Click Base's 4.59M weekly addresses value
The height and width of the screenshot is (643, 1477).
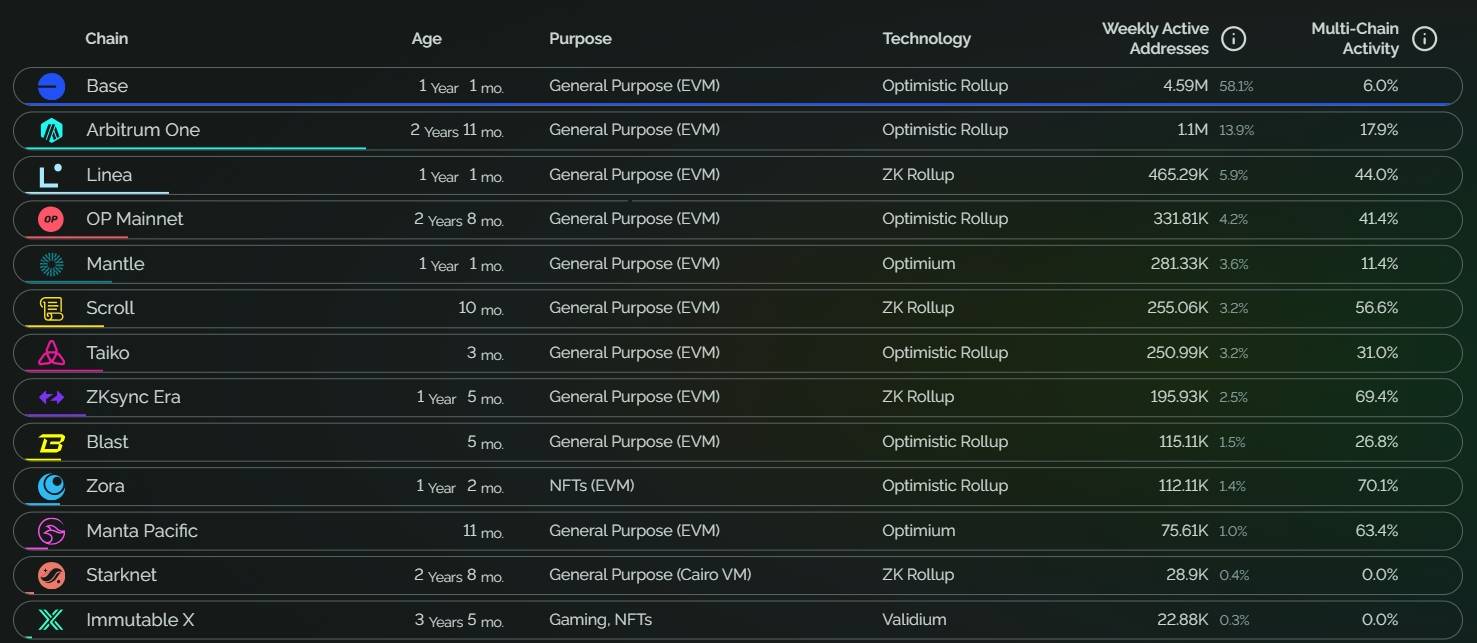(1186, 86)
